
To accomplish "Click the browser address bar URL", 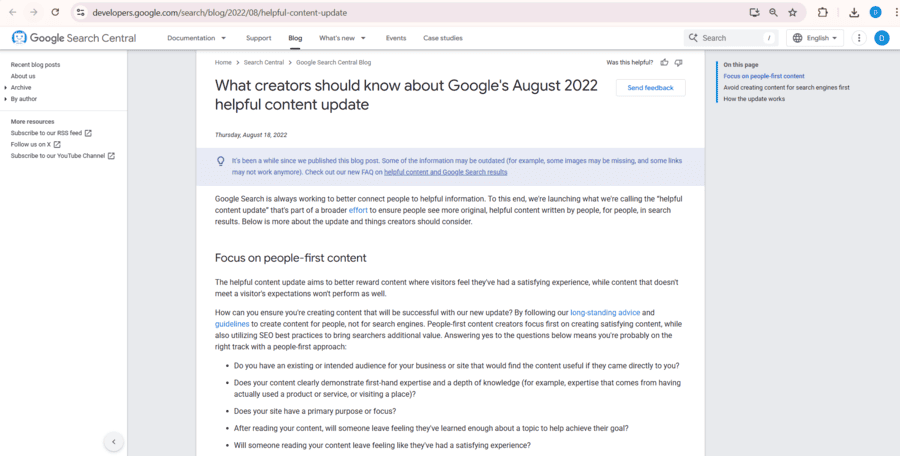I will point(219,12).
